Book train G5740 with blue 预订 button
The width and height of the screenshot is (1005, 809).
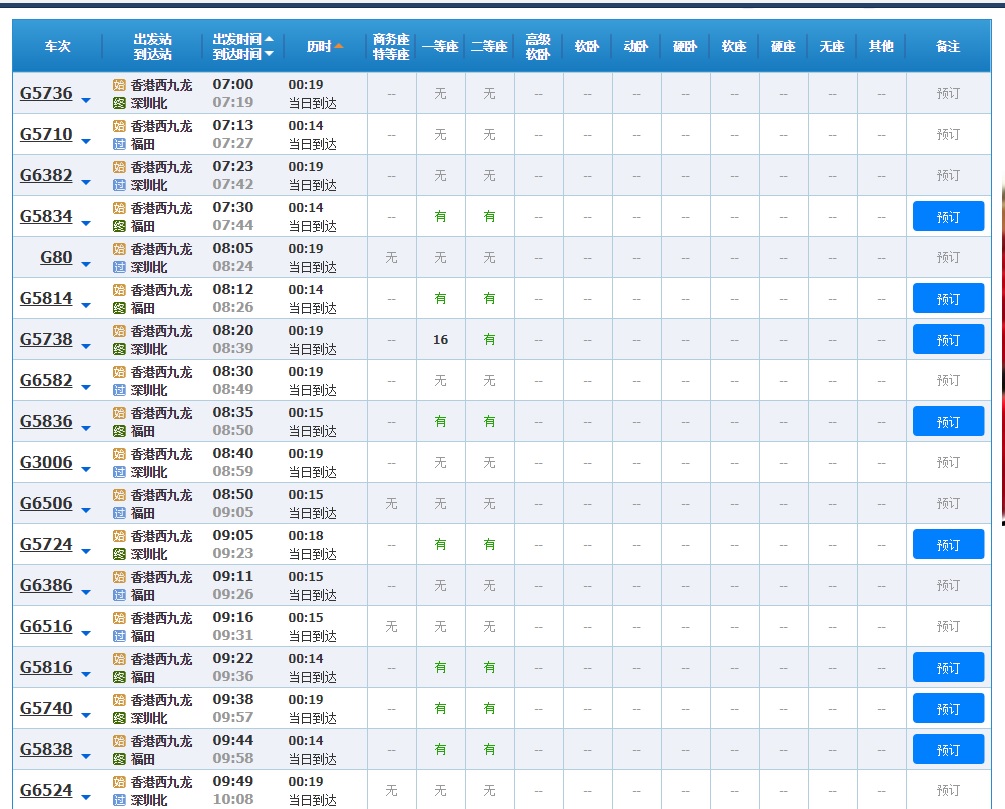tap(948, 708)
